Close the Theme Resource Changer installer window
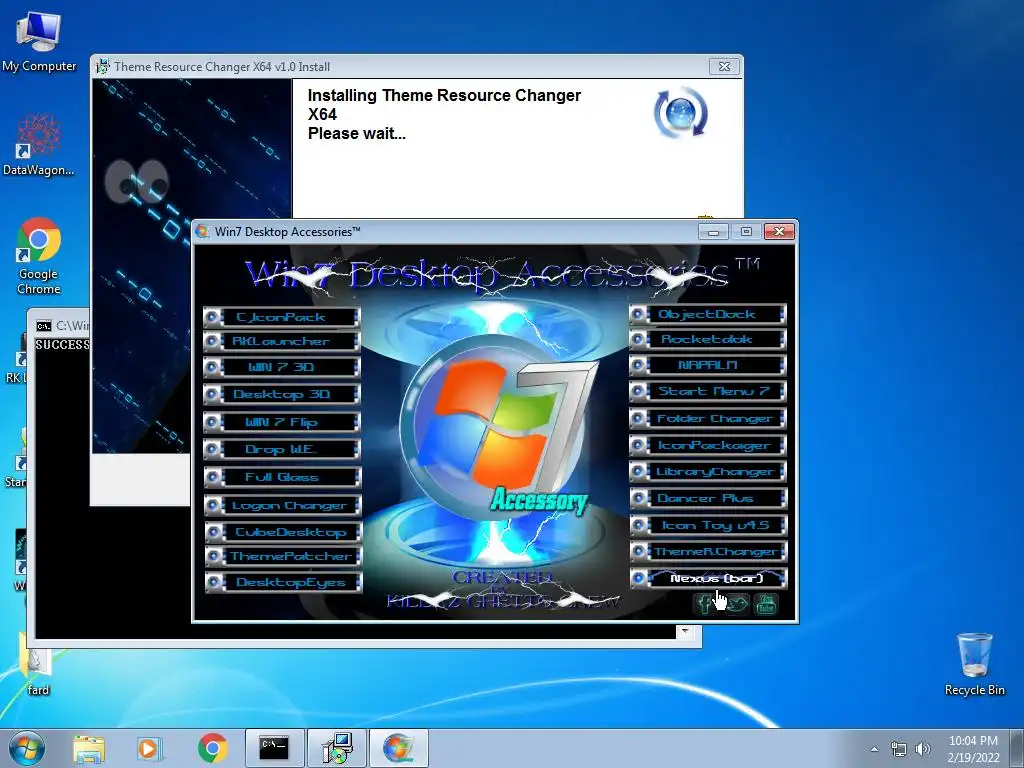 tap(724, 66)
